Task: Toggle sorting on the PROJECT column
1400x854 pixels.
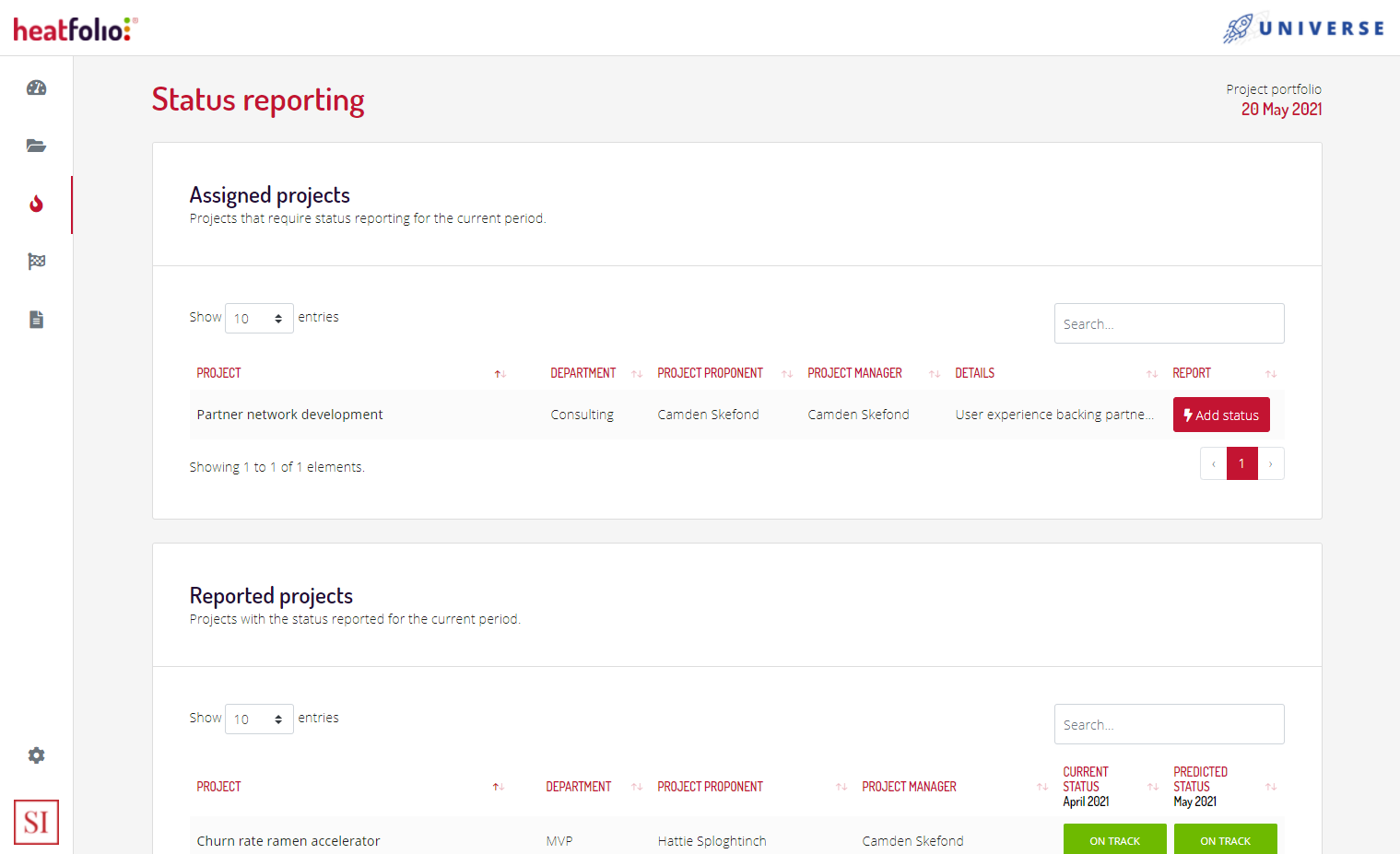Action: coord(499,373)
